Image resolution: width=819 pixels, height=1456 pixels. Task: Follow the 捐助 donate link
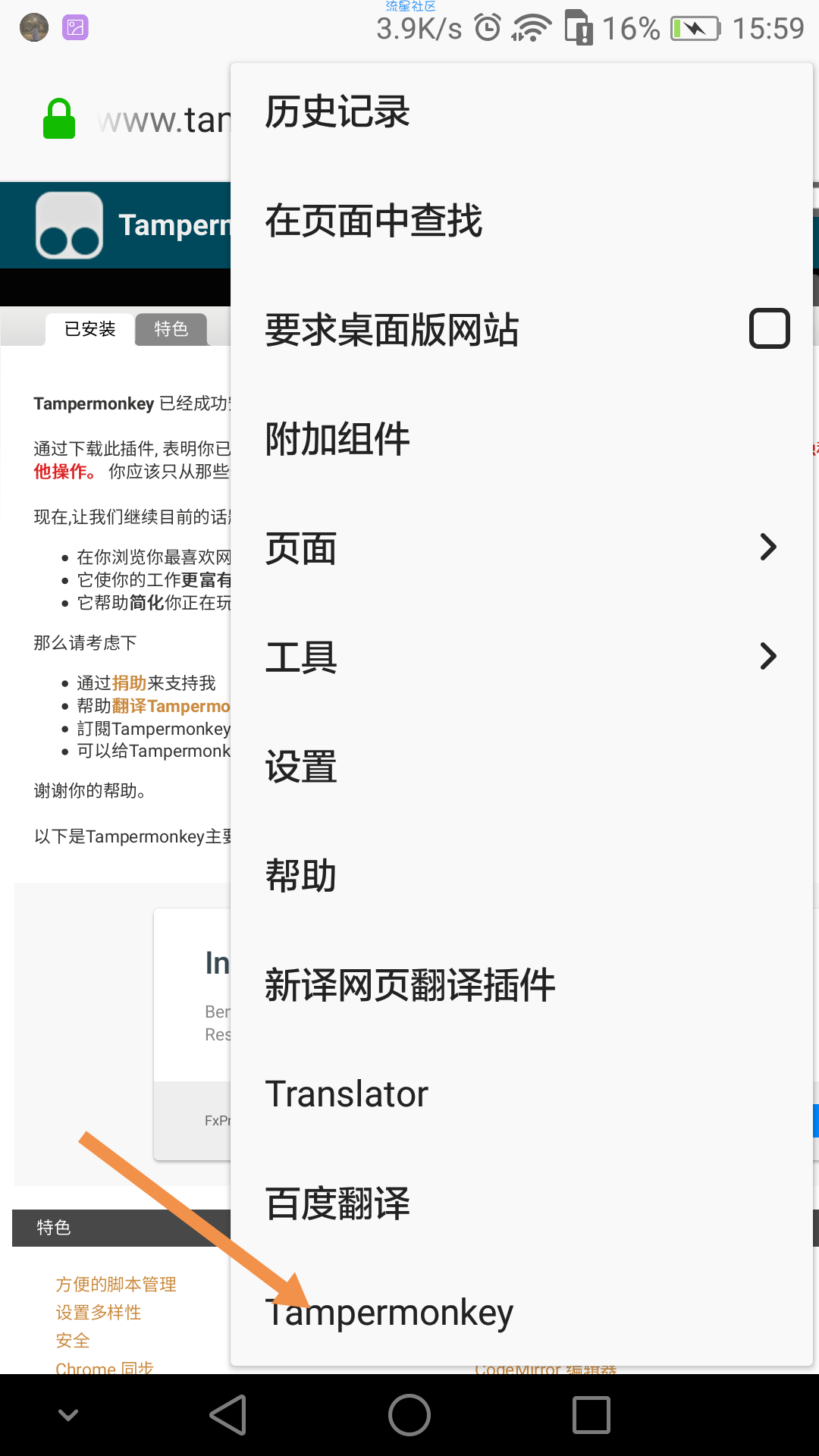pyautogui.click(x=130, y=683)
